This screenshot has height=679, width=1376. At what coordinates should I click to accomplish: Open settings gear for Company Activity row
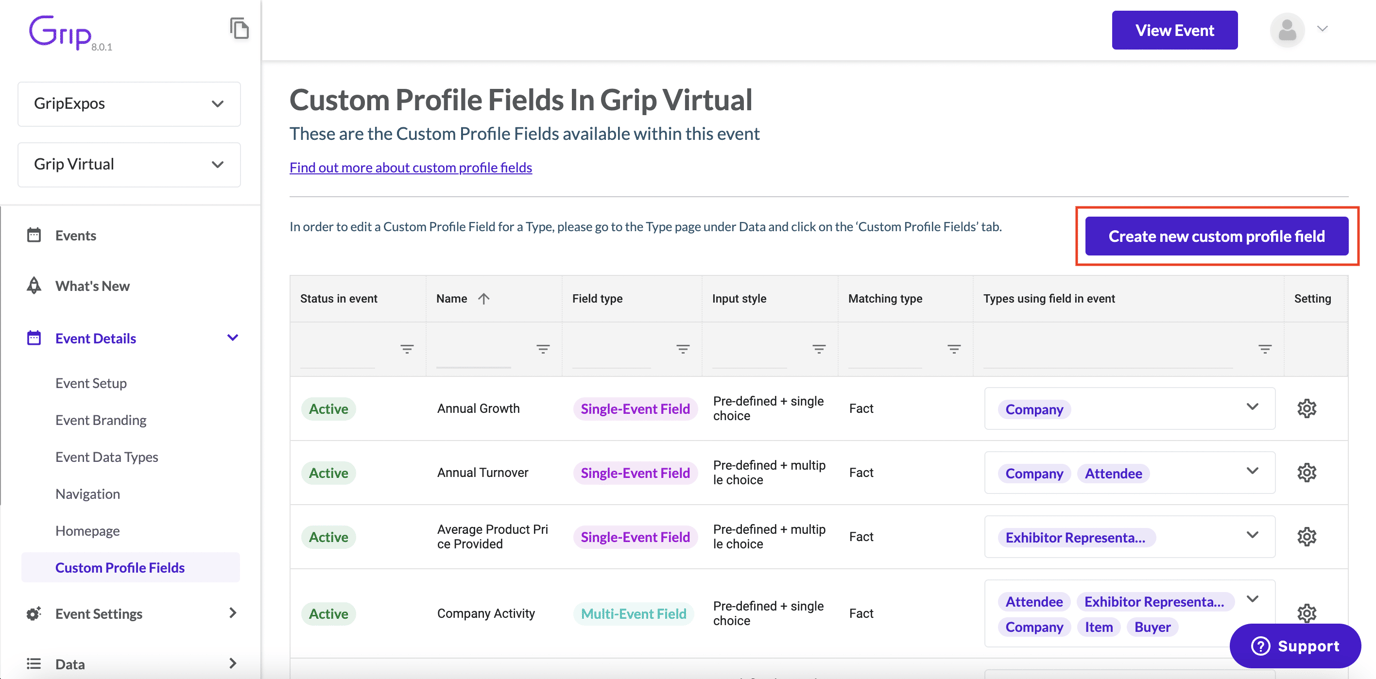[1306, 613]
